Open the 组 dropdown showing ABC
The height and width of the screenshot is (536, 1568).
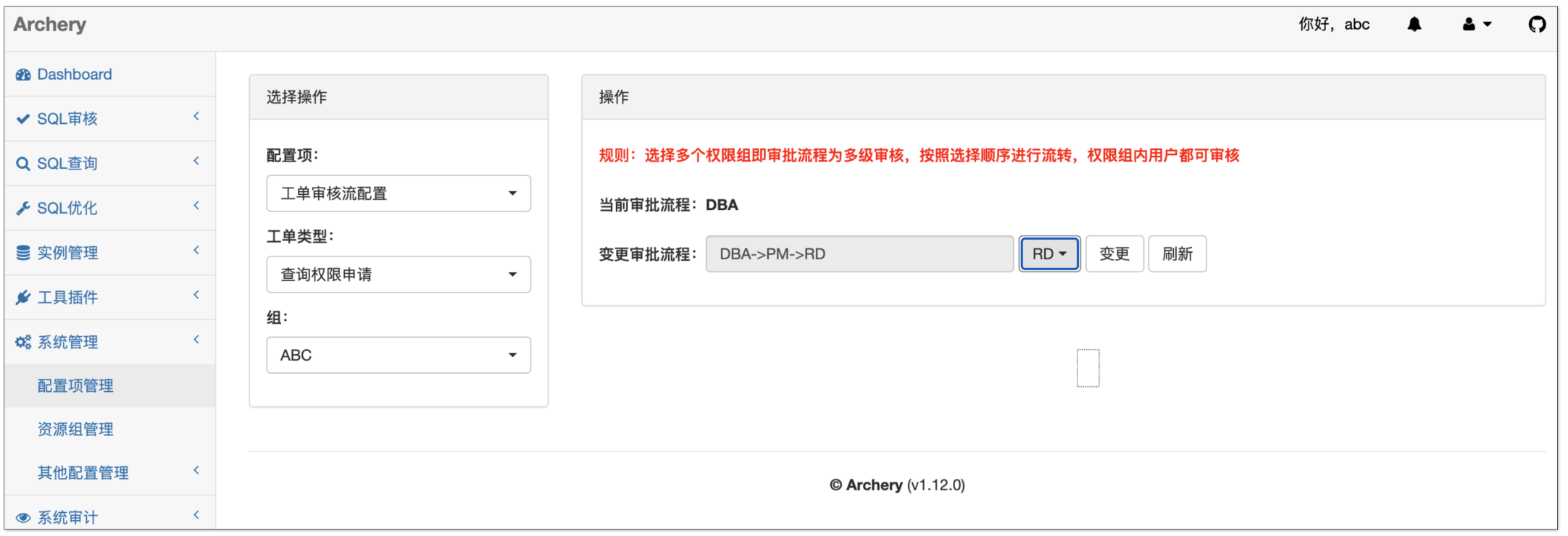[x=398, y=355]
